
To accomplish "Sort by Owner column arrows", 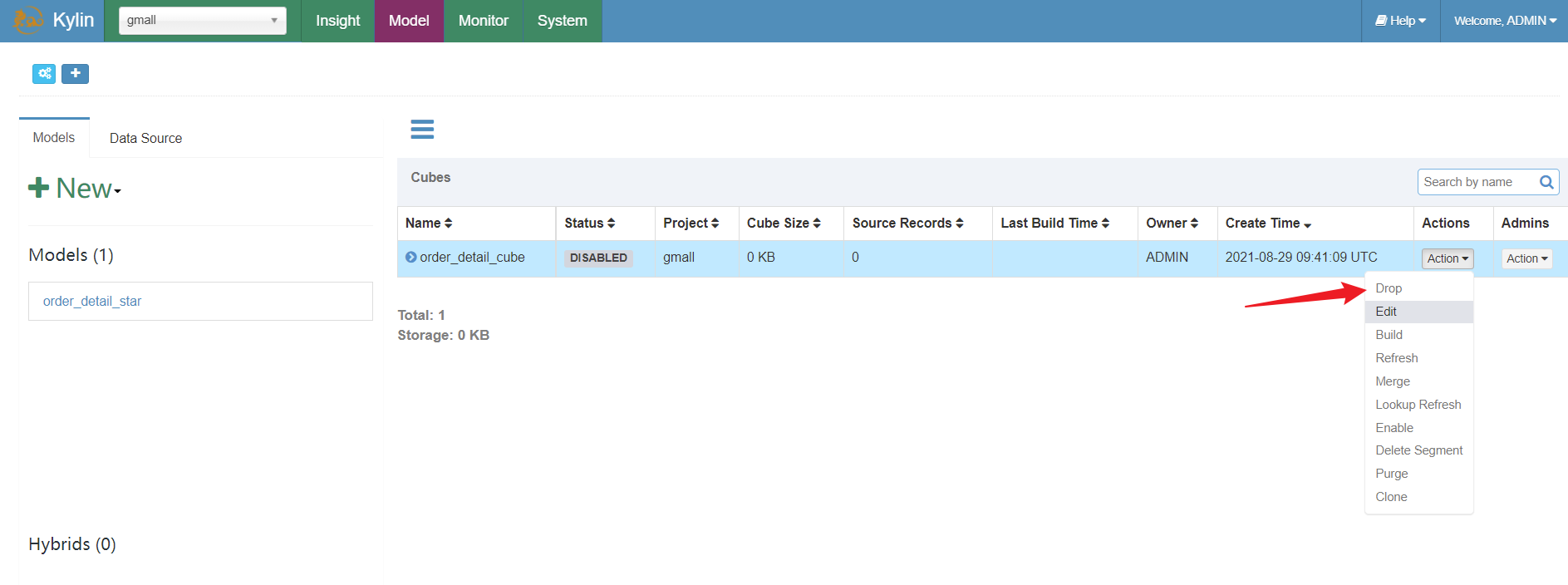I will [x=1195, y=224].
